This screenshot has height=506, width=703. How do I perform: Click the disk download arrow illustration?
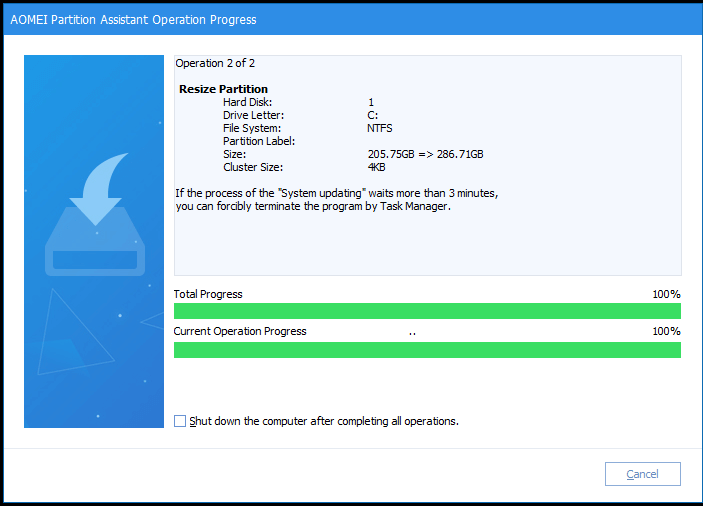(95, 214)
